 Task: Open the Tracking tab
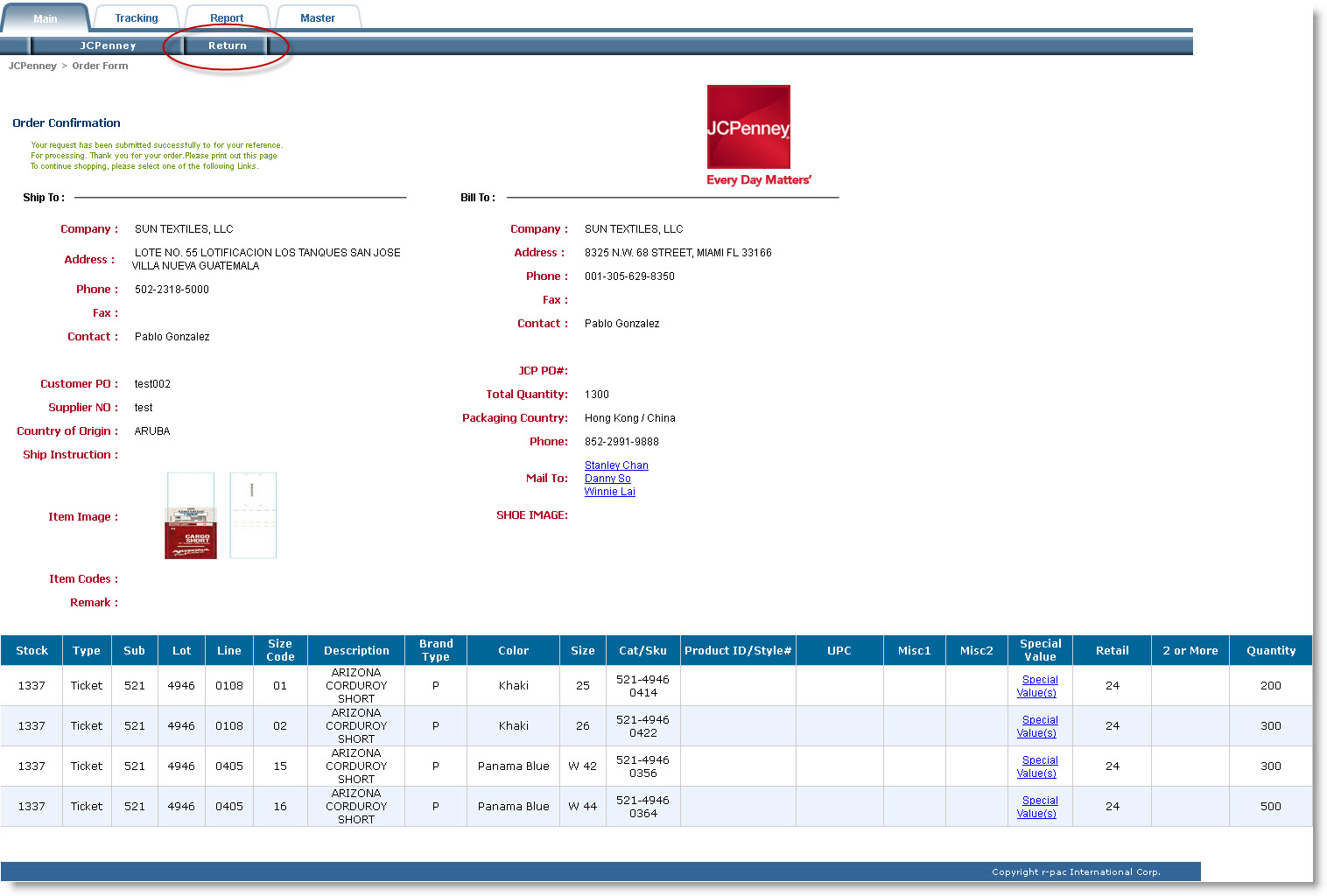point(137,18)
